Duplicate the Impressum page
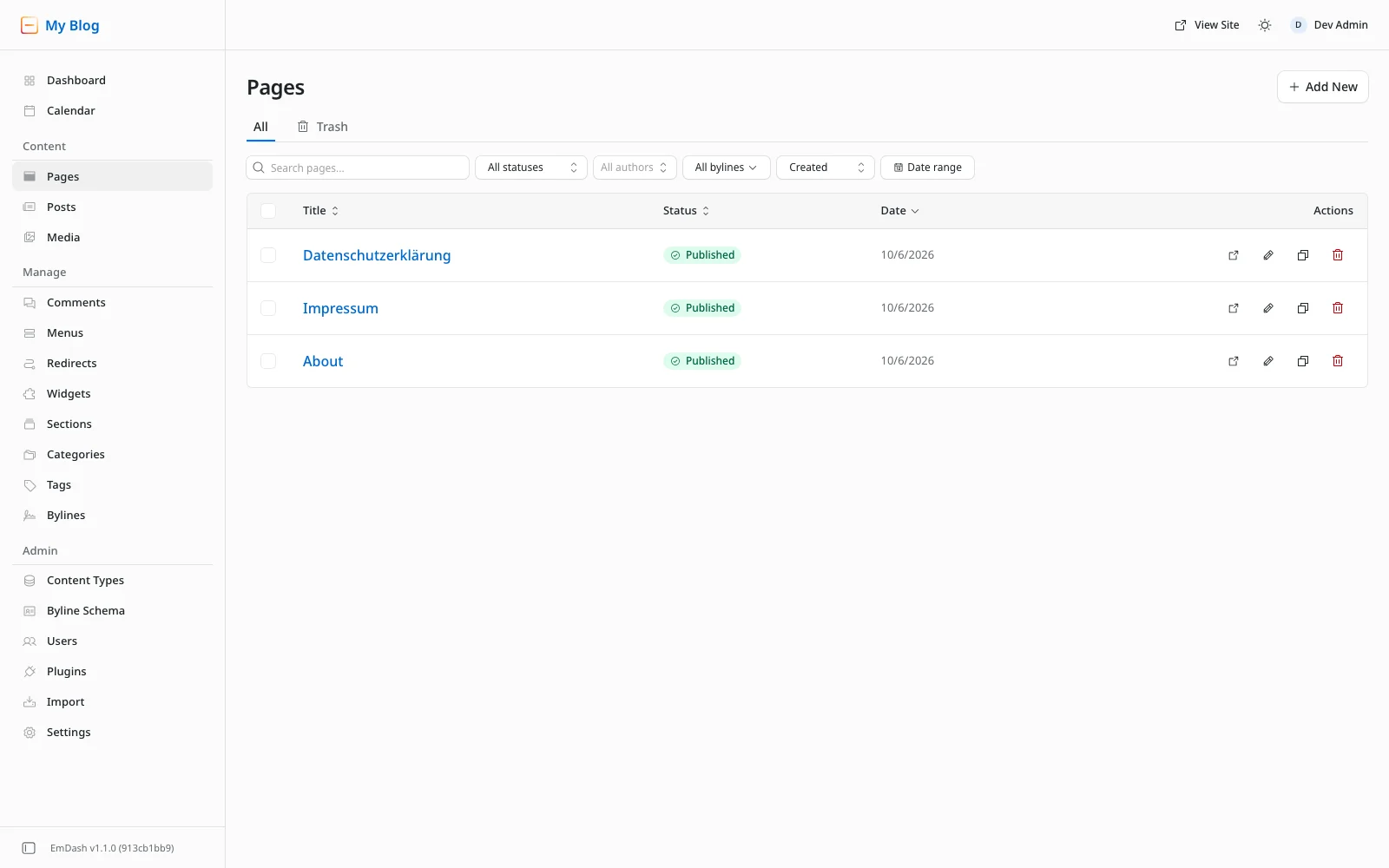 coord(1303,308)
